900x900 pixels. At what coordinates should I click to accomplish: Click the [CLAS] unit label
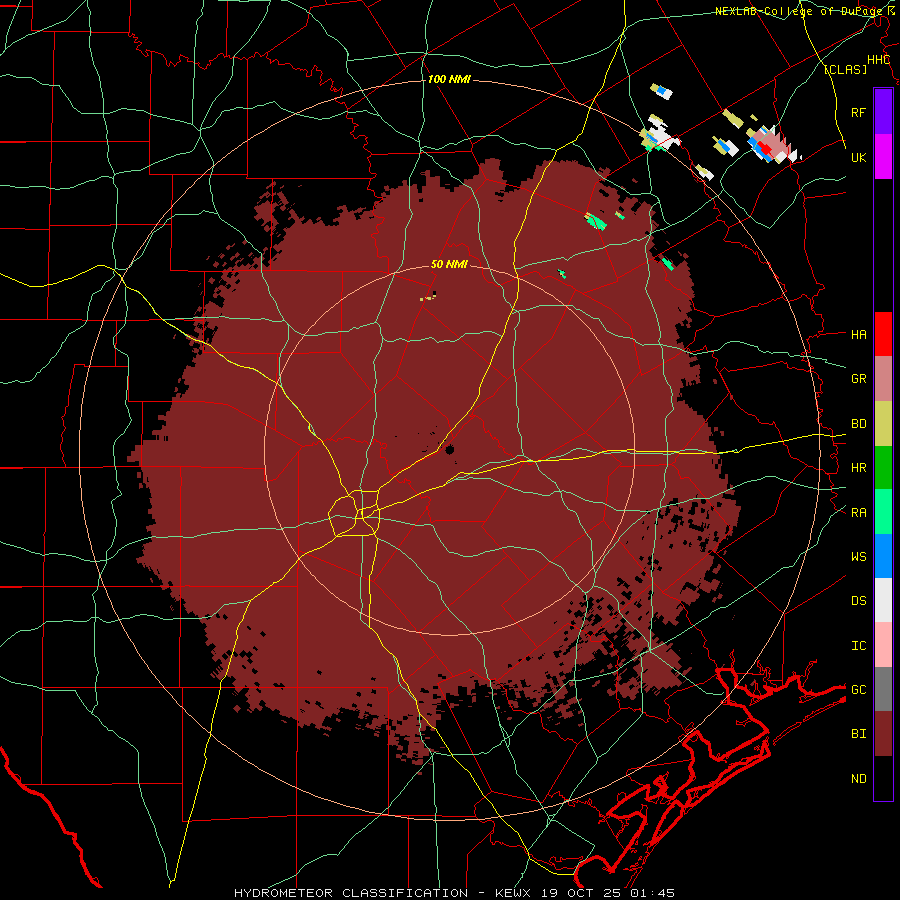click(x=845, y=69)
